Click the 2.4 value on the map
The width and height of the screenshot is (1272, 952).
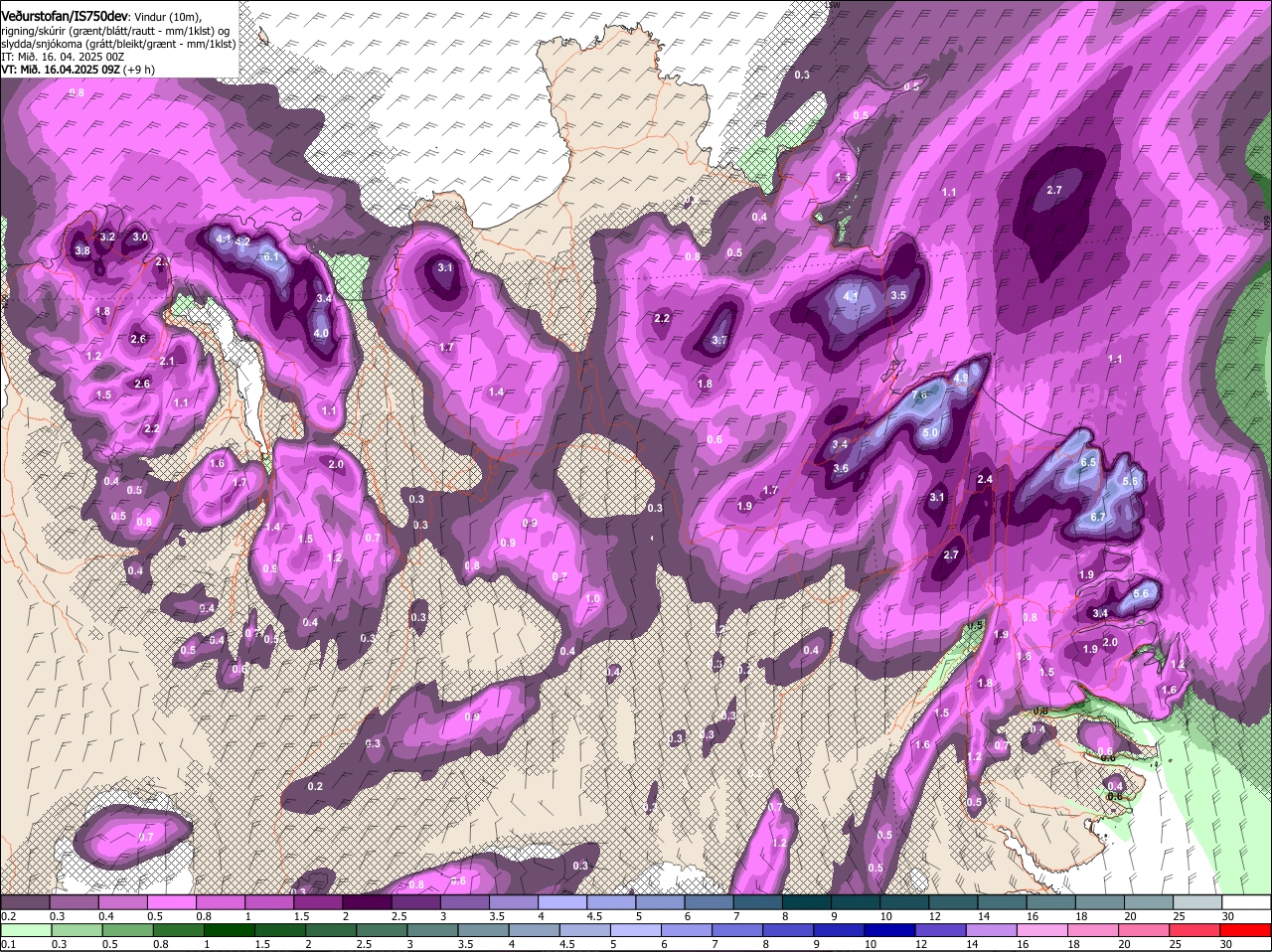tap(985, 480)
